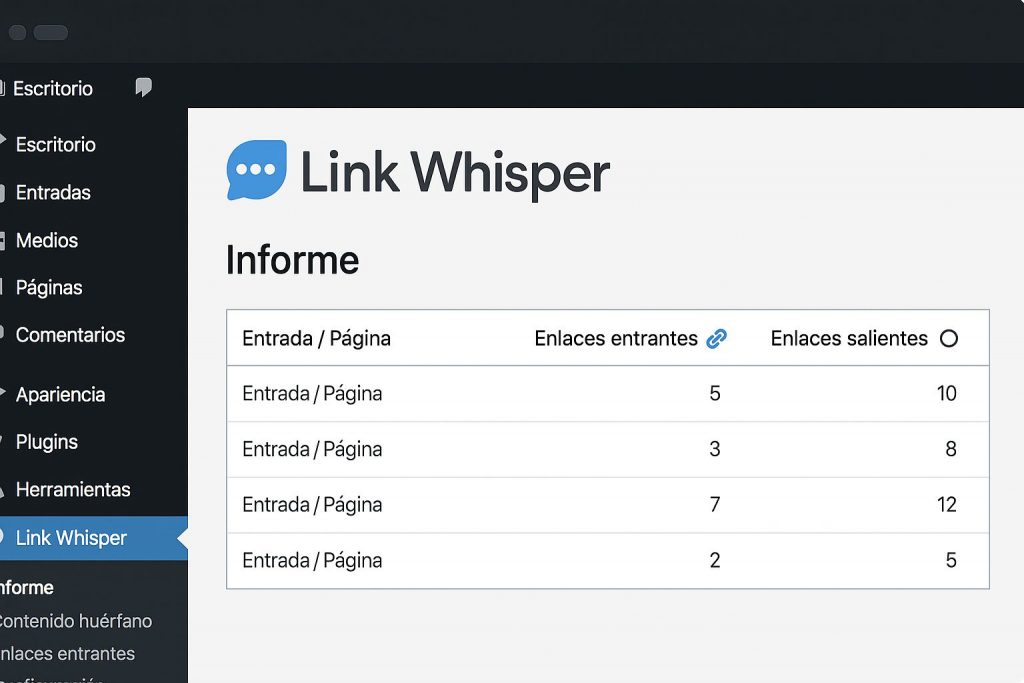Viewport: 1024px width, 683px height.
Task: Click the Entradas pushpin icon
Action: [4, 192]
